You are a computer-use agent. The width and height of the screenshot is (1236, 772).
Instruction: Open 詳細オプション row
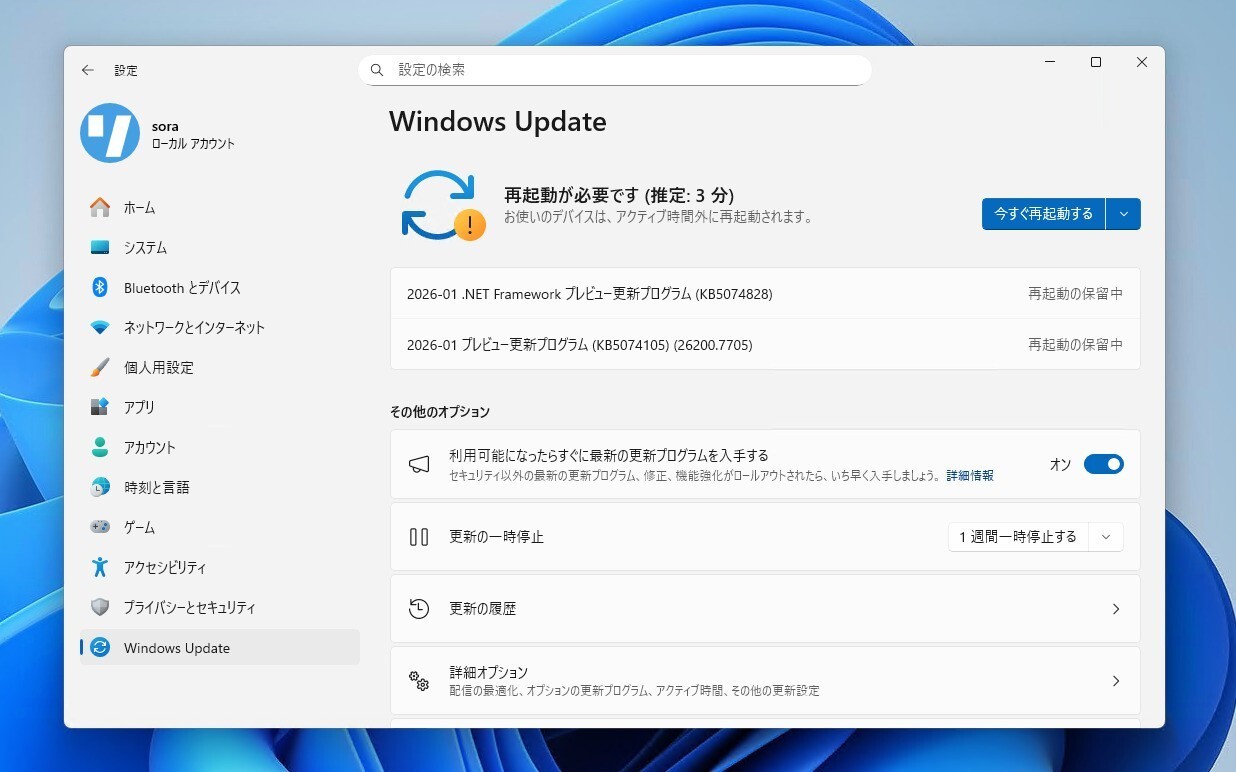(765, 681)
